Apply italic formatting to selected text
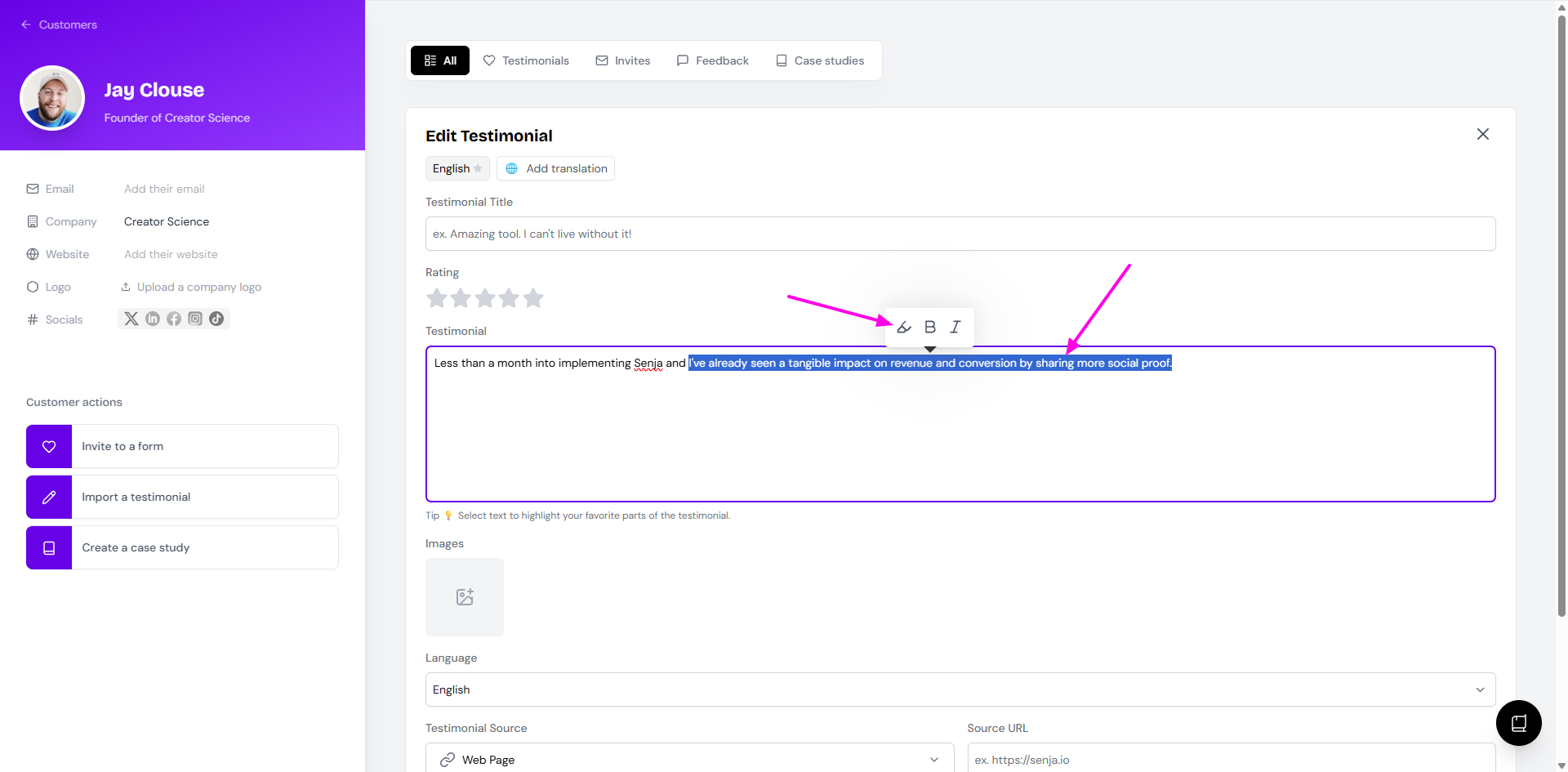The width and height of the screenshot is (1568, 772). pos(955,328)
